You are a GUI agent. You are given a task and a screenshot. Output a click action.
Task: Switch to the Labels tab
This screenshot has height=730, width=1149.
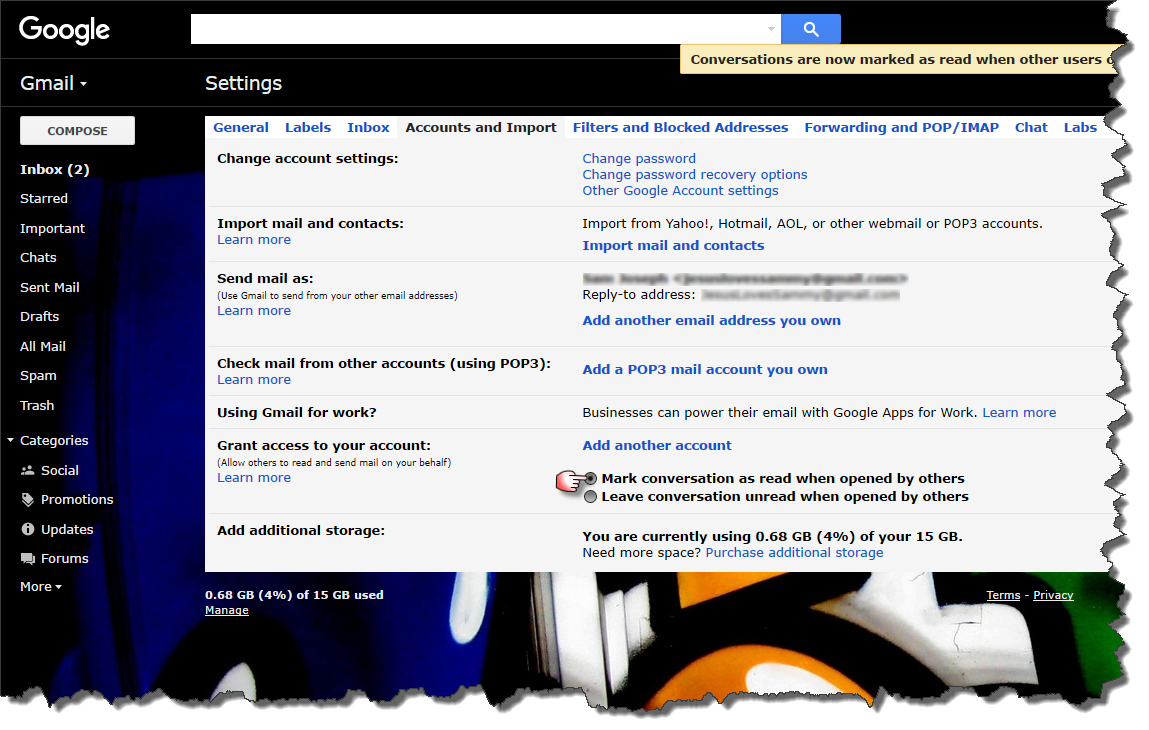[x=308, y=128]
